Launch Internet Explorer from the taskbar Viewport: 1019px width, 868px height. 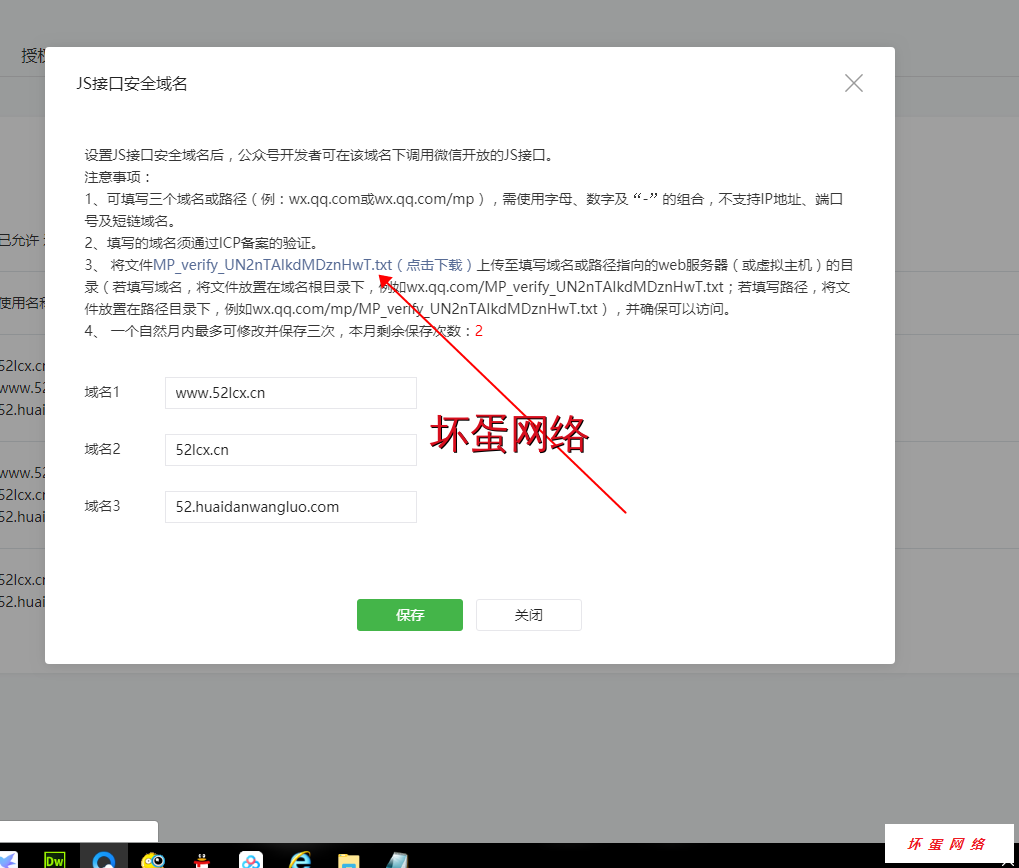coord(299,859)
